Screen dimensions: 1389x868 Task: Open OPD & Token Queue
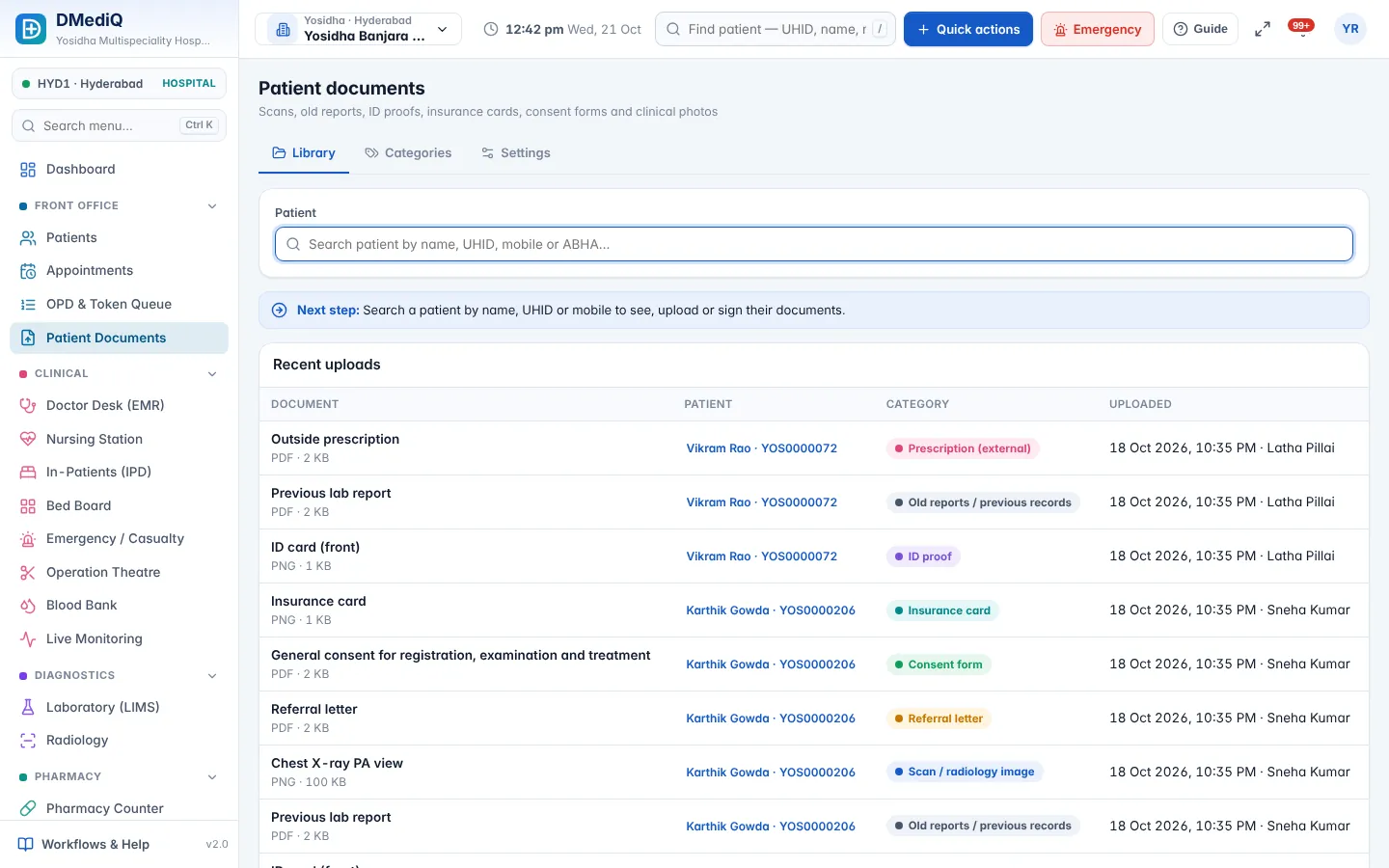(119, 304)
